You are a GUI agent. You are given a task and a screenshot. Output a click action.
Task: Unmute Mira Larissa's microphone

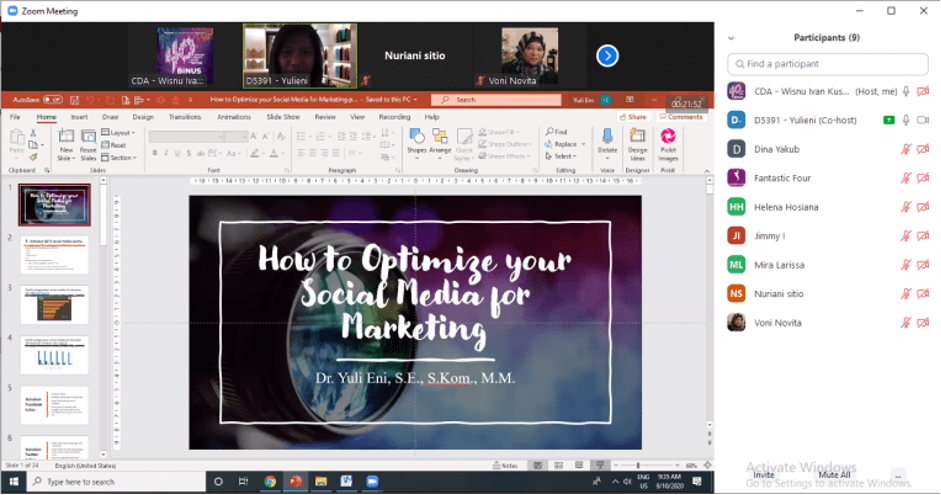pos(906,265)
